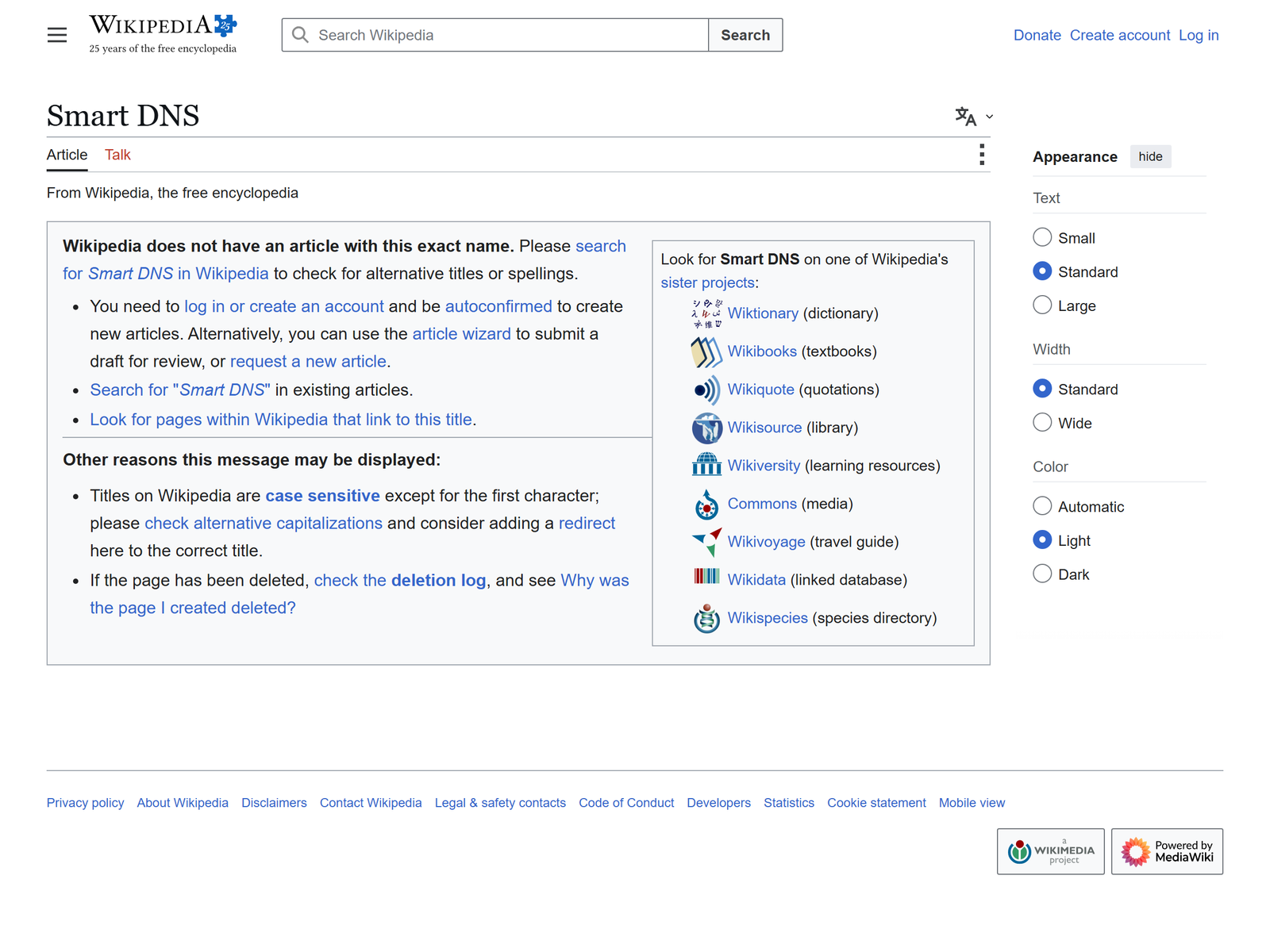
Task: Open the case sensitive link
Action: point(322,496)
